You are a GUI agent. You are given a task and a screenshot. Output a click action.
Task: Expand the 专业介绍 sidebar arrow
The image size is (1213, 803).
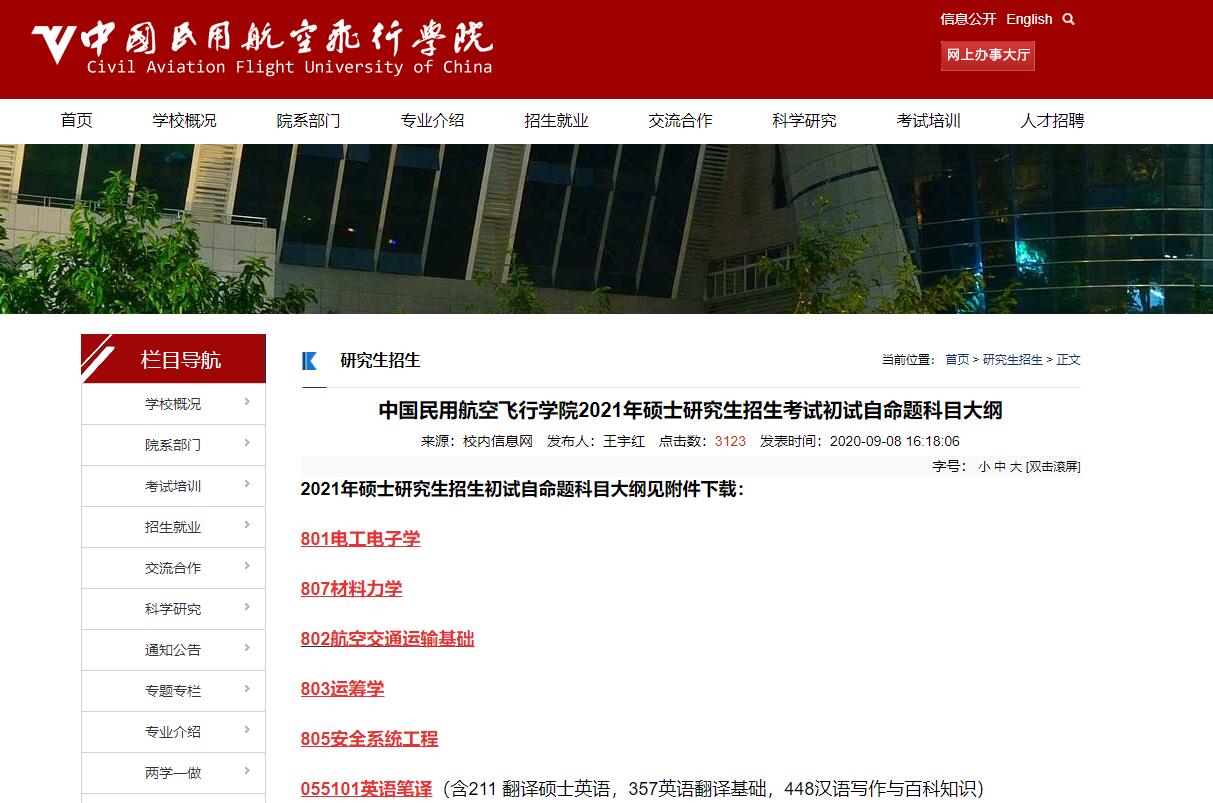click(246, 730)
